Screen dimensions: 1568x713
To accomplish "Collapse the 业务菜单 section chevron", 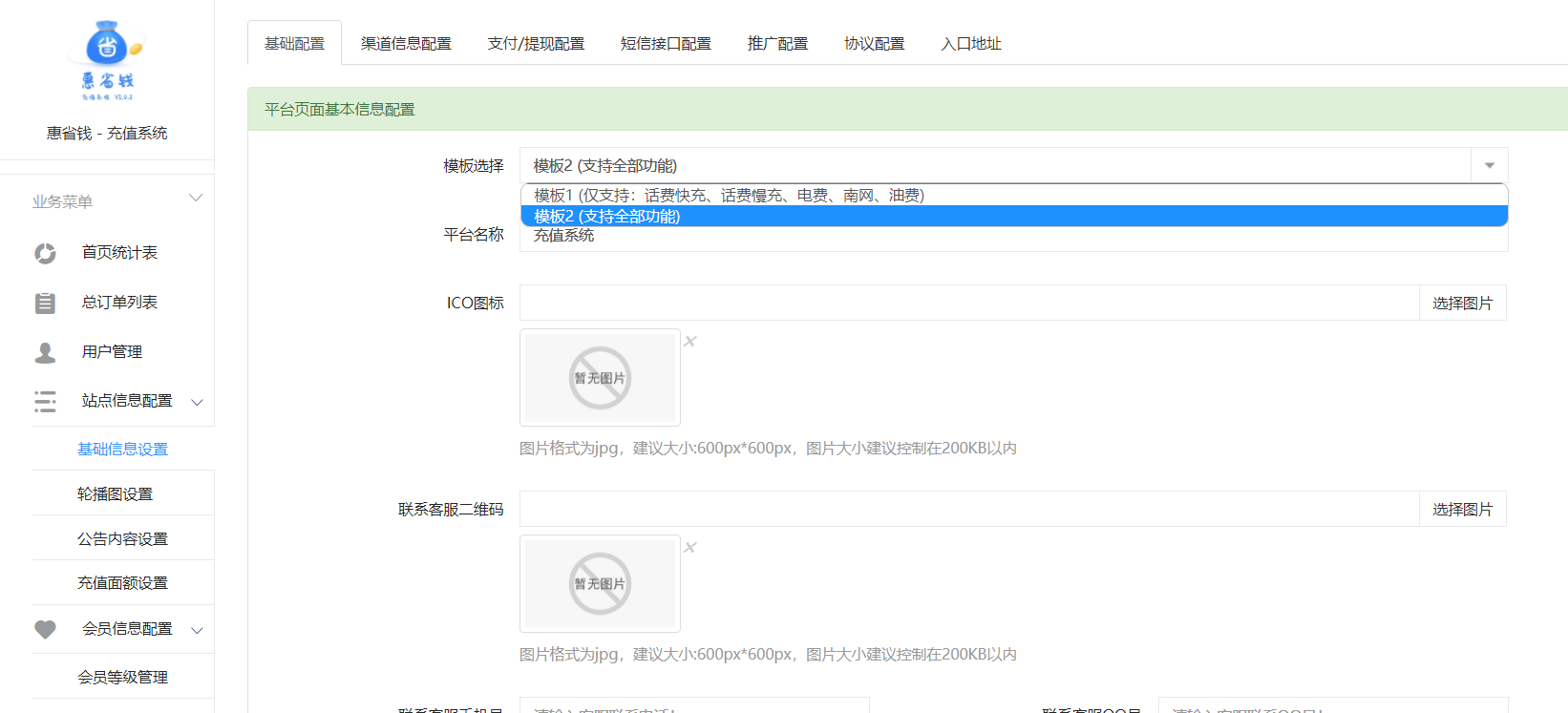I will (x=196, y=199).
